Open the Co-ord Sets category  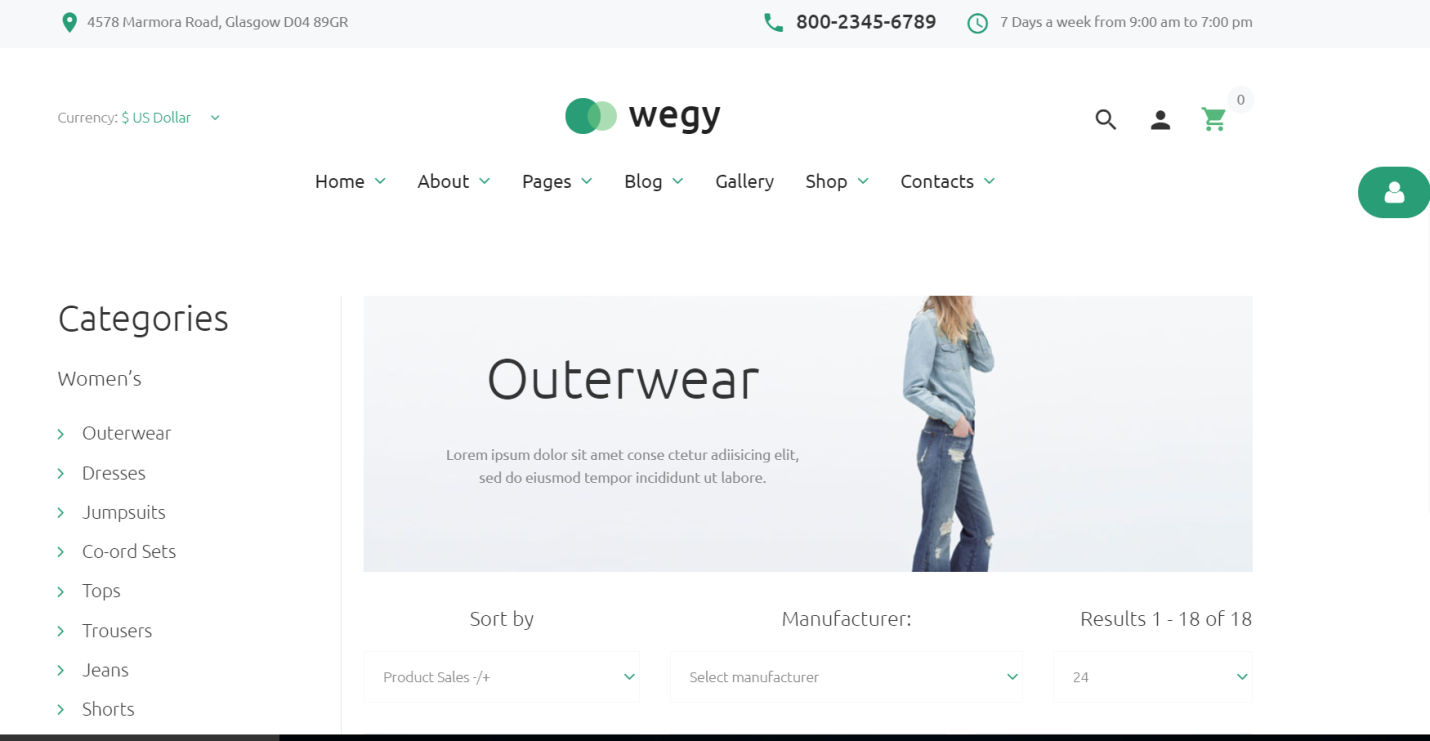pos(129,552)
